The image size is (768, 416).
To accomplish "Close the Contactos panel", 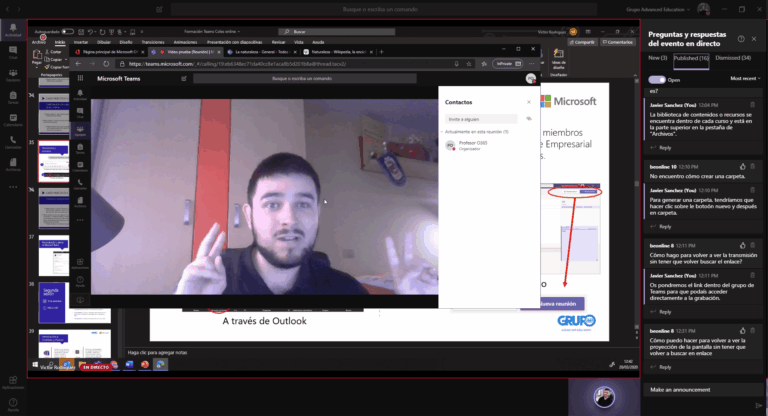I will (x=528, y=102).
